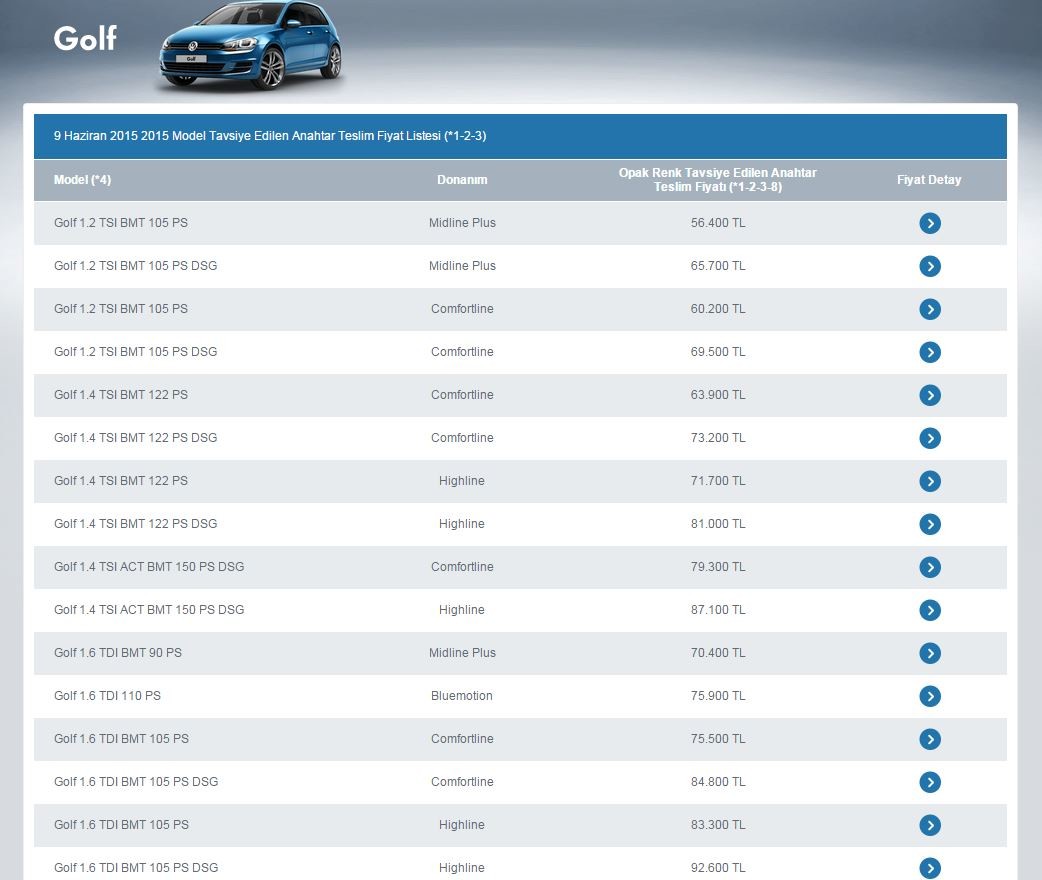Show price detail for 87.100 TL ACT Highline
The image size is (1042, 880).
coord(930,610)
